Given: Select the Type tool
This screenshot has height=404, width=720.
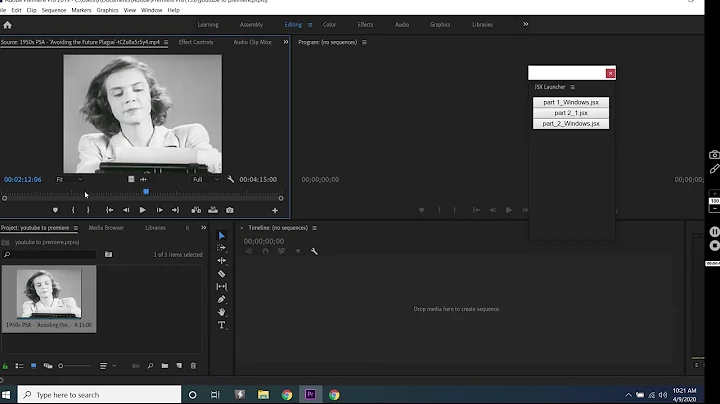Looking at the screenshot, I should click(x=221, y=325).
